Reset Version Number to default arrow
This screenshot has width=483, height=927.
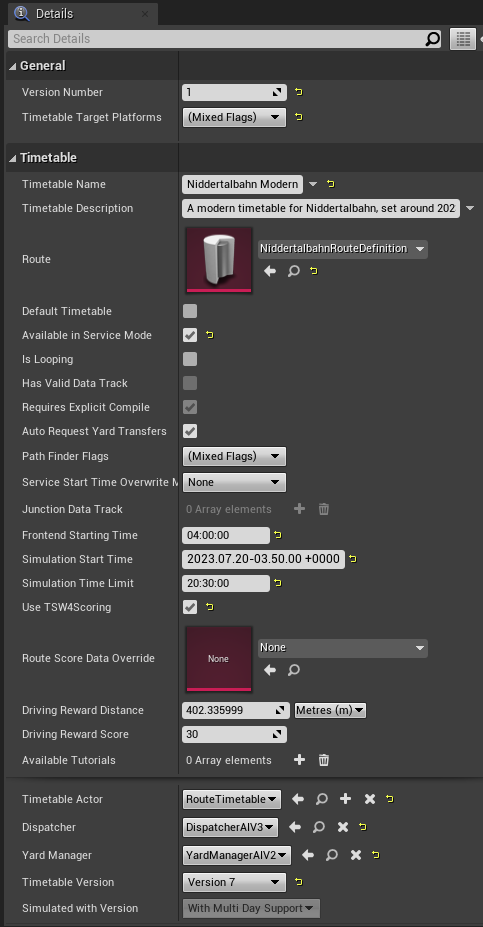pyautogui.click(x=299, y=92)
